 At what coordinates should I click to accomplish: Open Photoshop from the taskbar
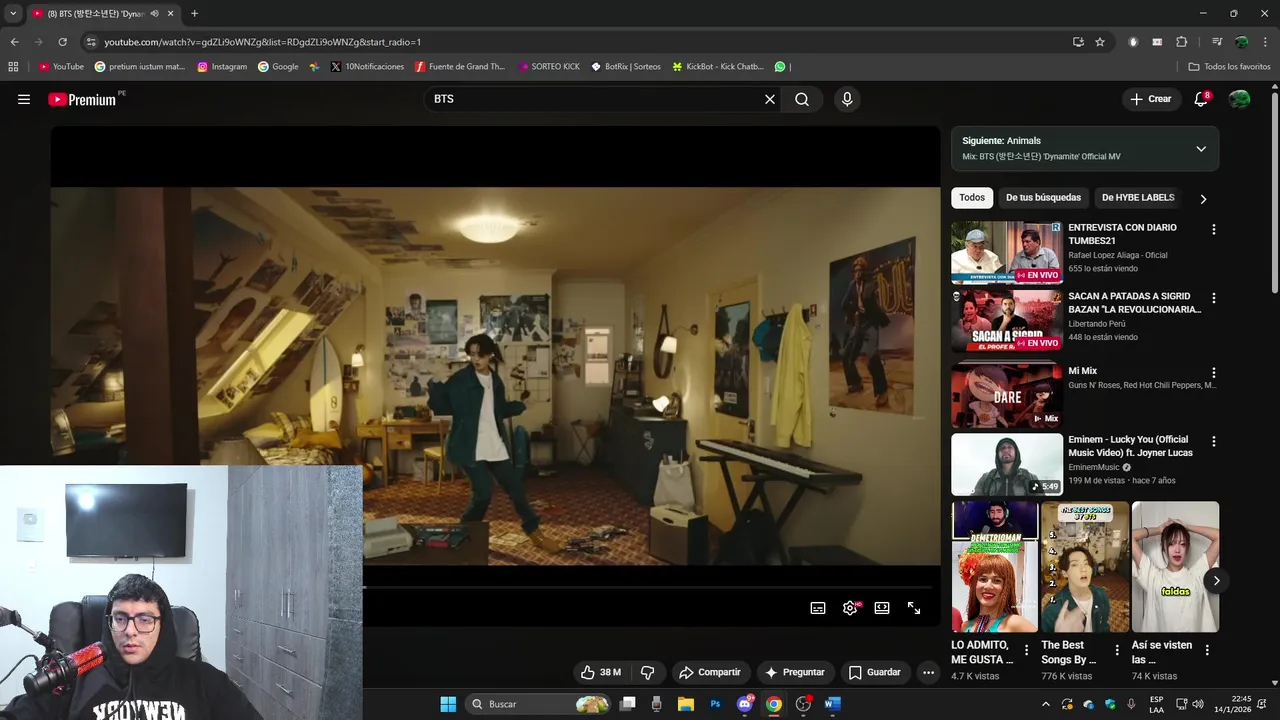715,704
